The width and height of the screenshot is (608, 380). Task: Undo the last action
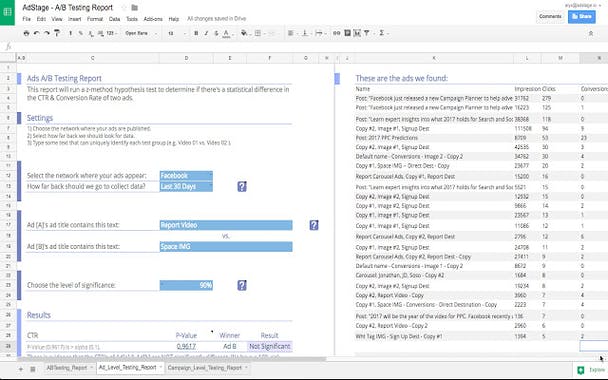click(x=36, y=33)
